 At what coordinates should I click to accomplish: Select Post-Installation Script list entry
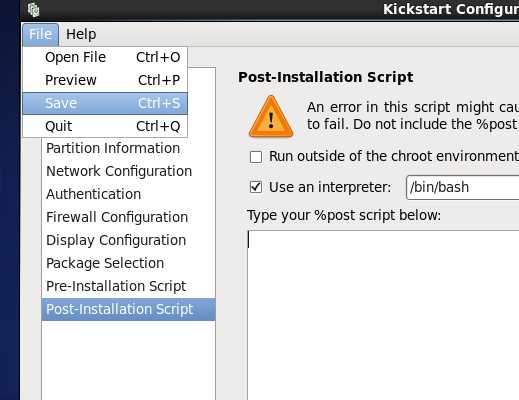coord(128,309)
